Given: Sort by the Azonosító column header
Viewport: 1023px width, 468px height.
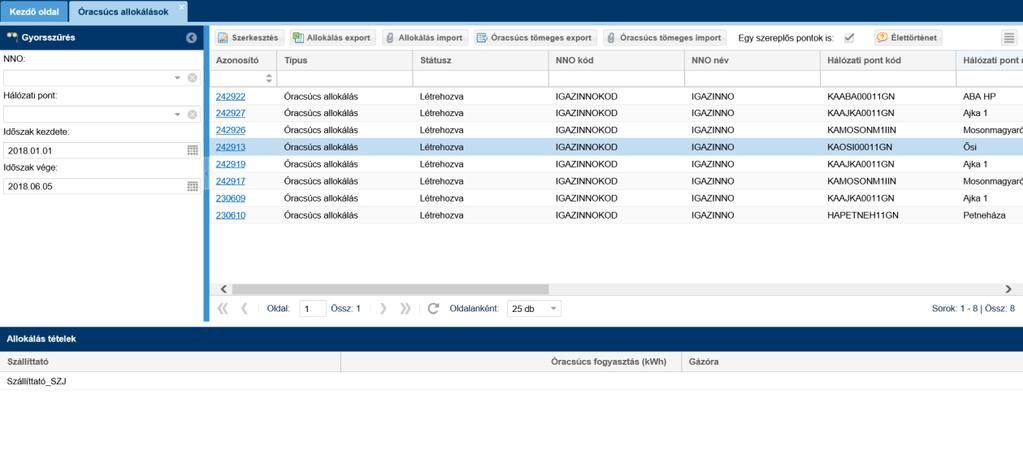Looking at the screenshot, I should (x=243, y=60).
